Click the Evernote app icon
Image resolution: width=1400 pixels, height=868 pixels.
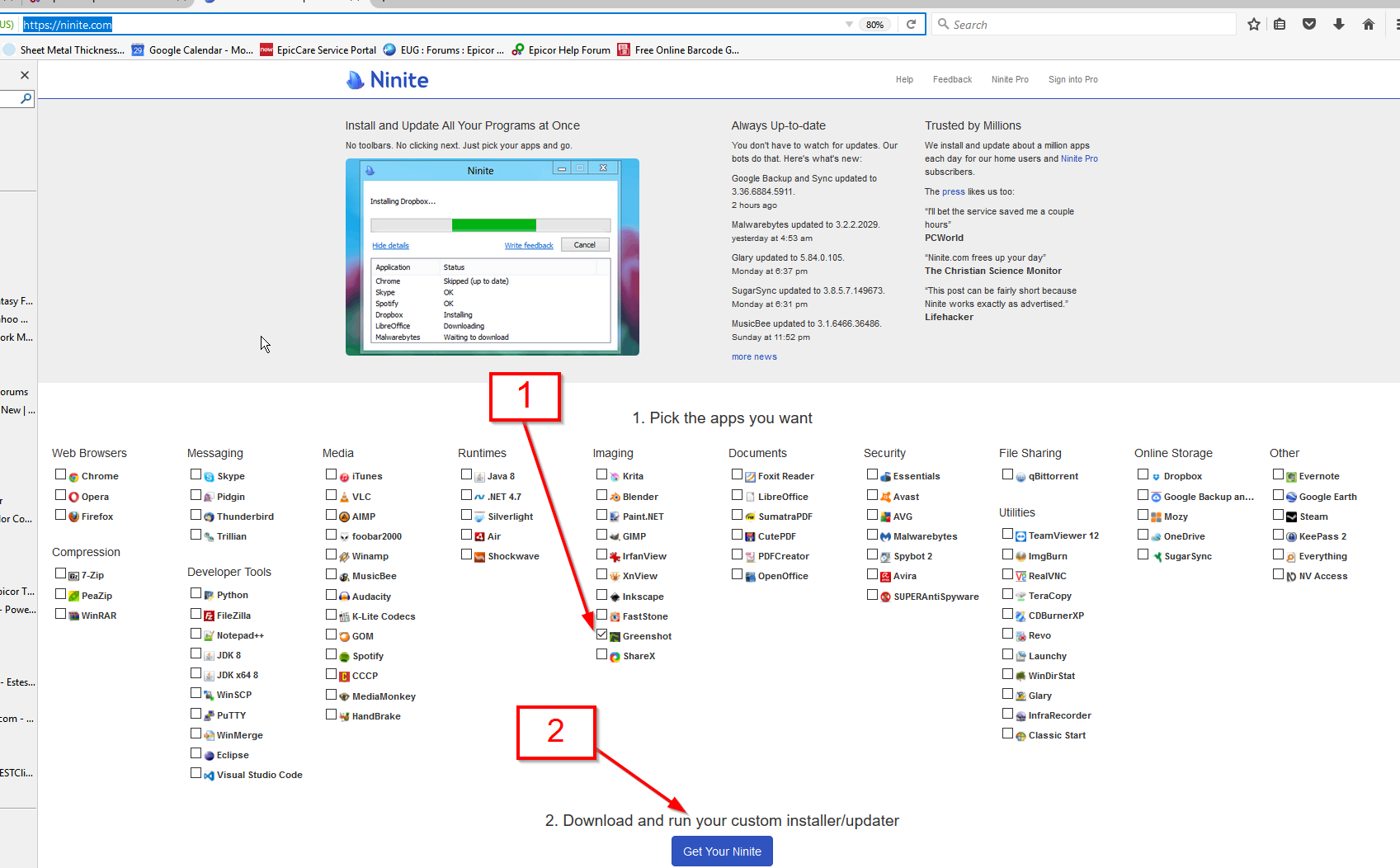point(1292,477)
